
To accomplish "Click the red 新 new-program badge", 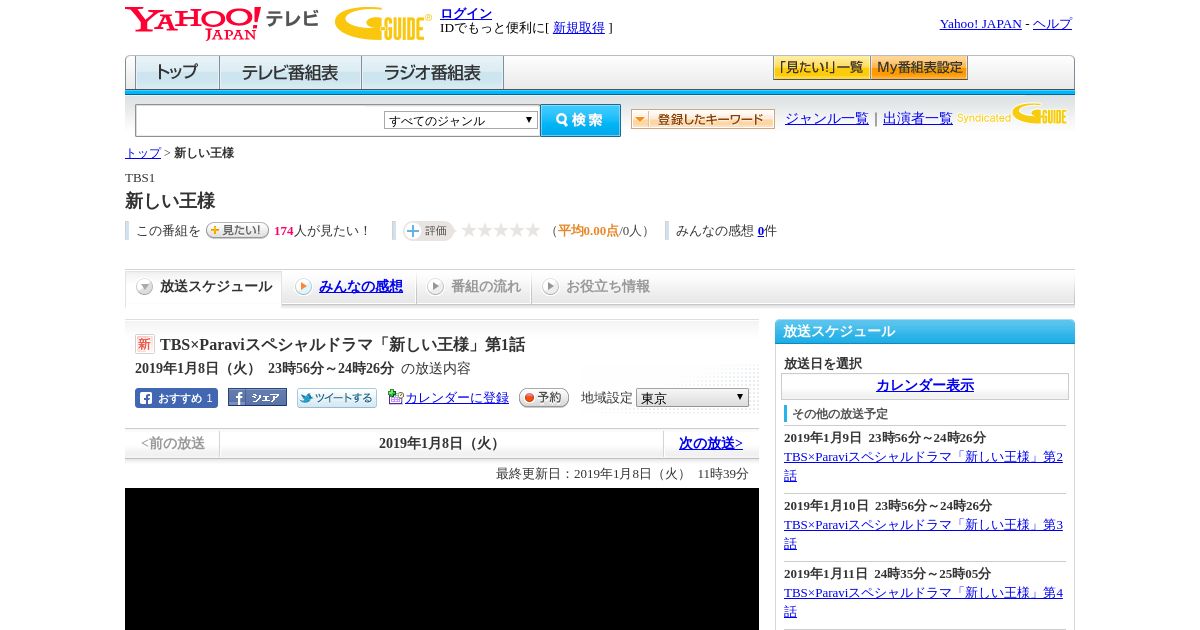I will pyautogui.click(x=145, y=344).
